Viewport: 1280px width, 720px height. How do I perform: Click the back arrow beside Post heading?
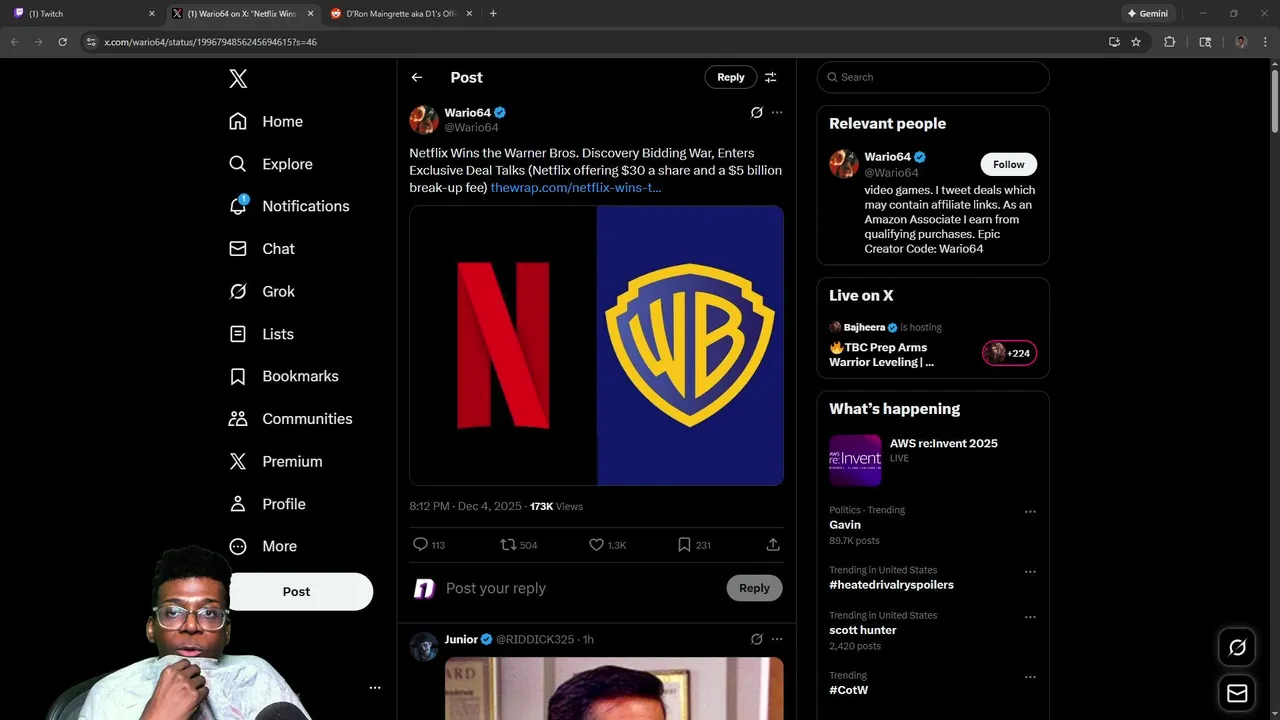coord(417,77)
